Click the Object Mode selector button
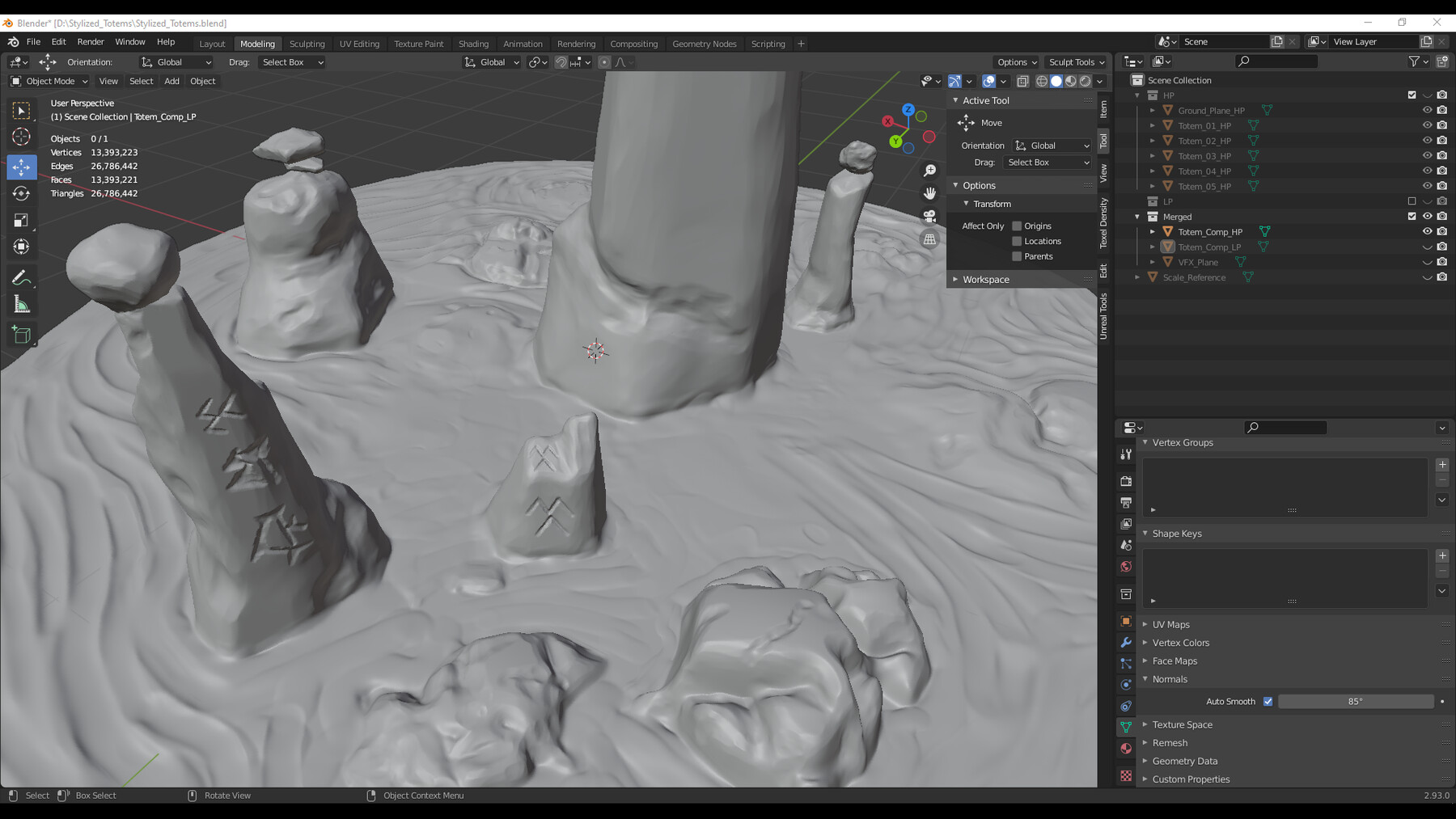This screenshot has width=1456, height=819. [x=49, y=81]
